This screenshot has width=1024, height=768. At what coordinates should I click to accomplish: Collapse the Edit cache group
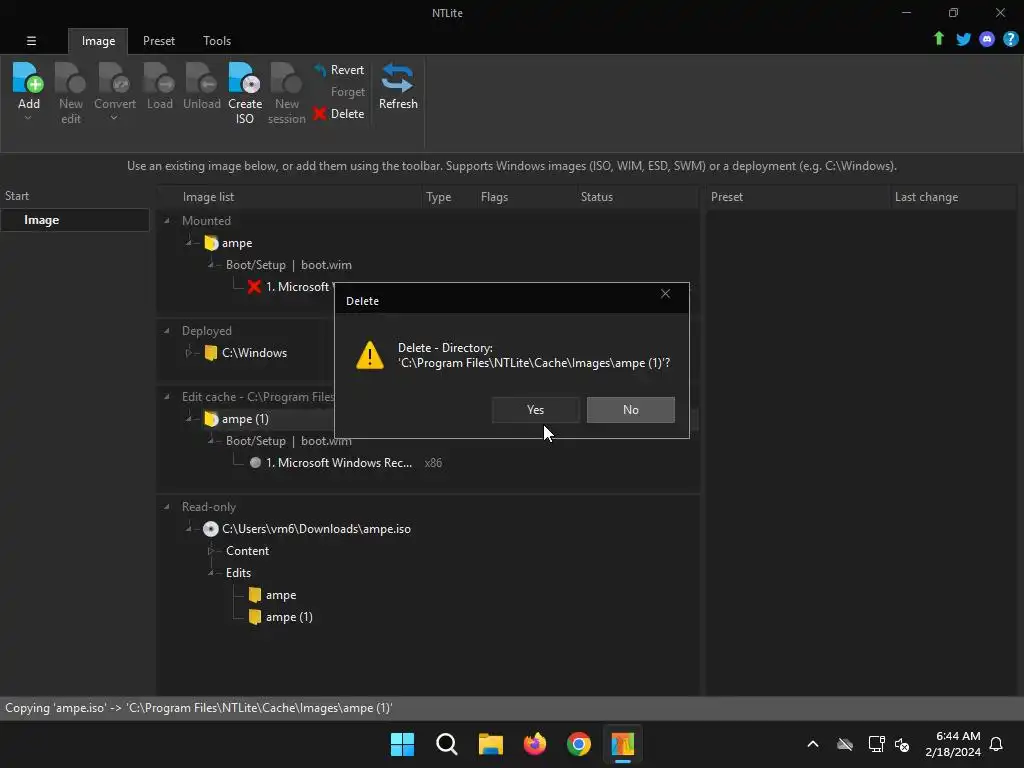tap(167, 396)
